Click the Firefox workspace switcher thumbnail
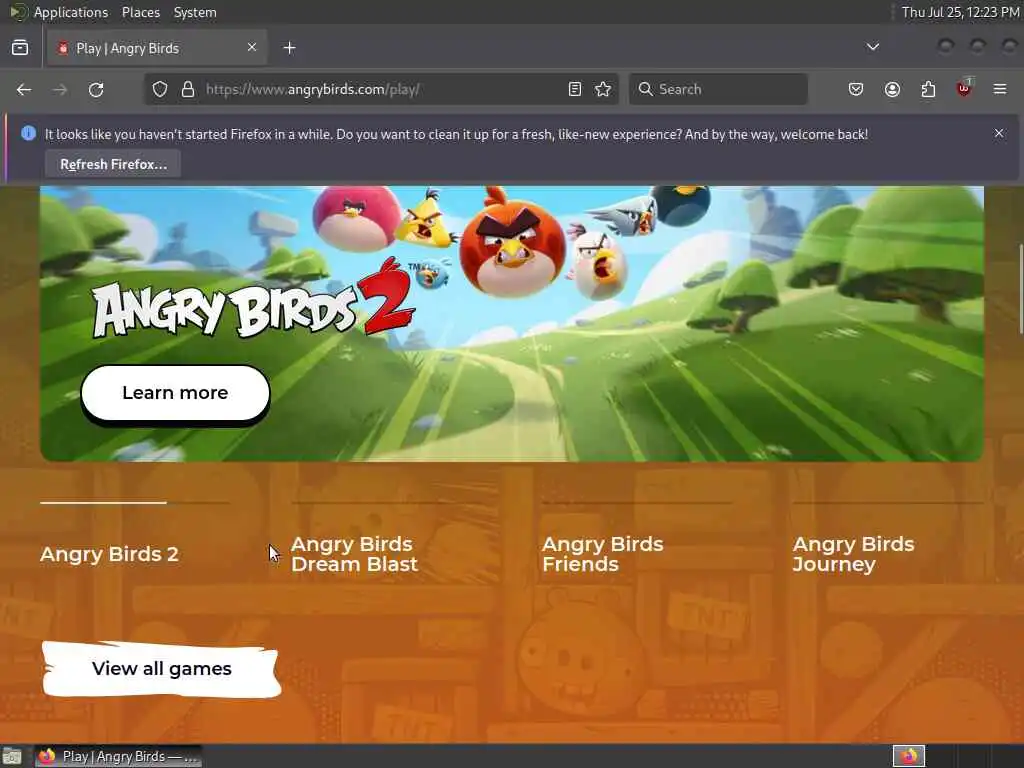 coord(909,756)
